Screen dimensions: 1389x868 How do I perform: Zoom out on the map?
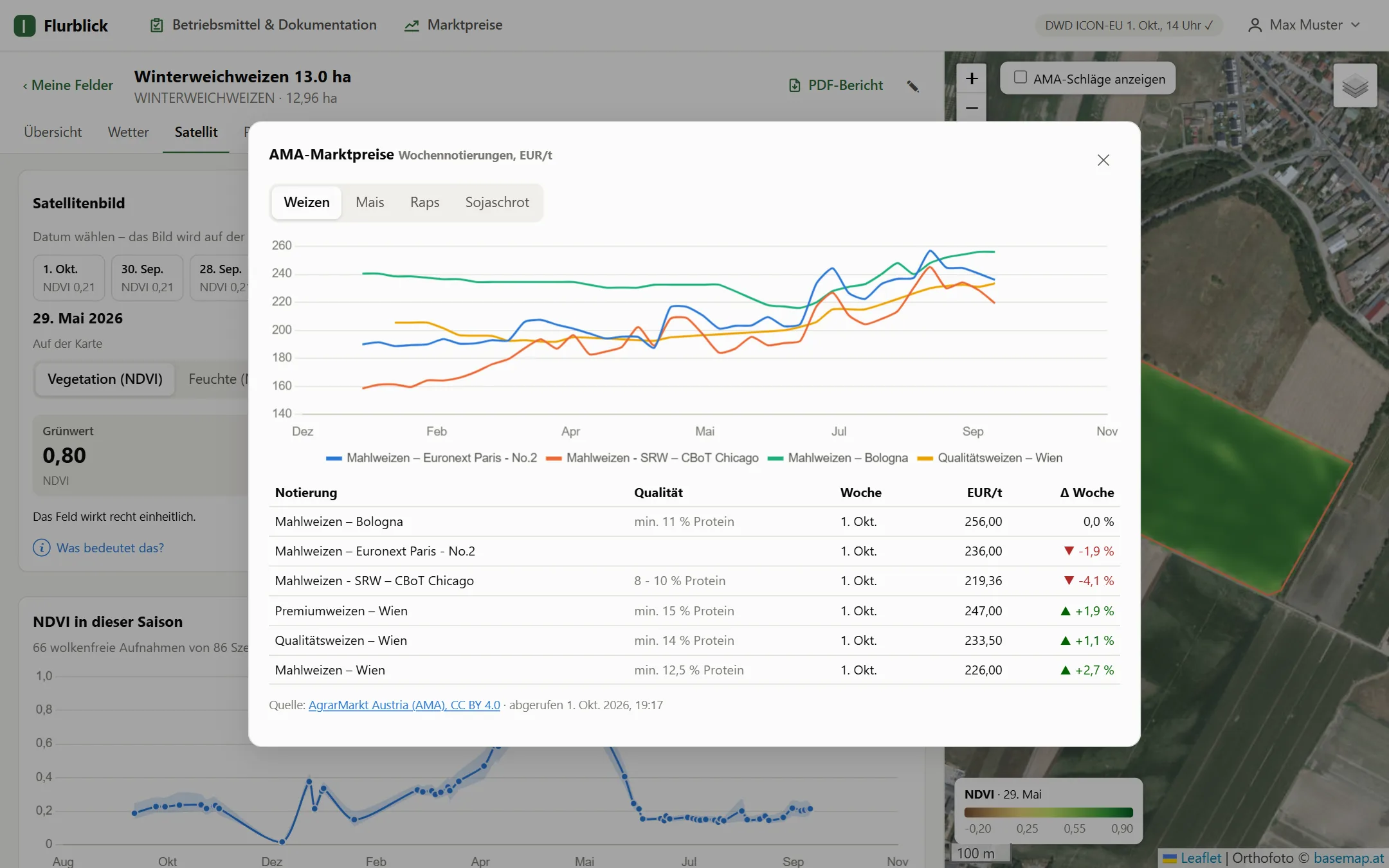[x=972, y=107]
